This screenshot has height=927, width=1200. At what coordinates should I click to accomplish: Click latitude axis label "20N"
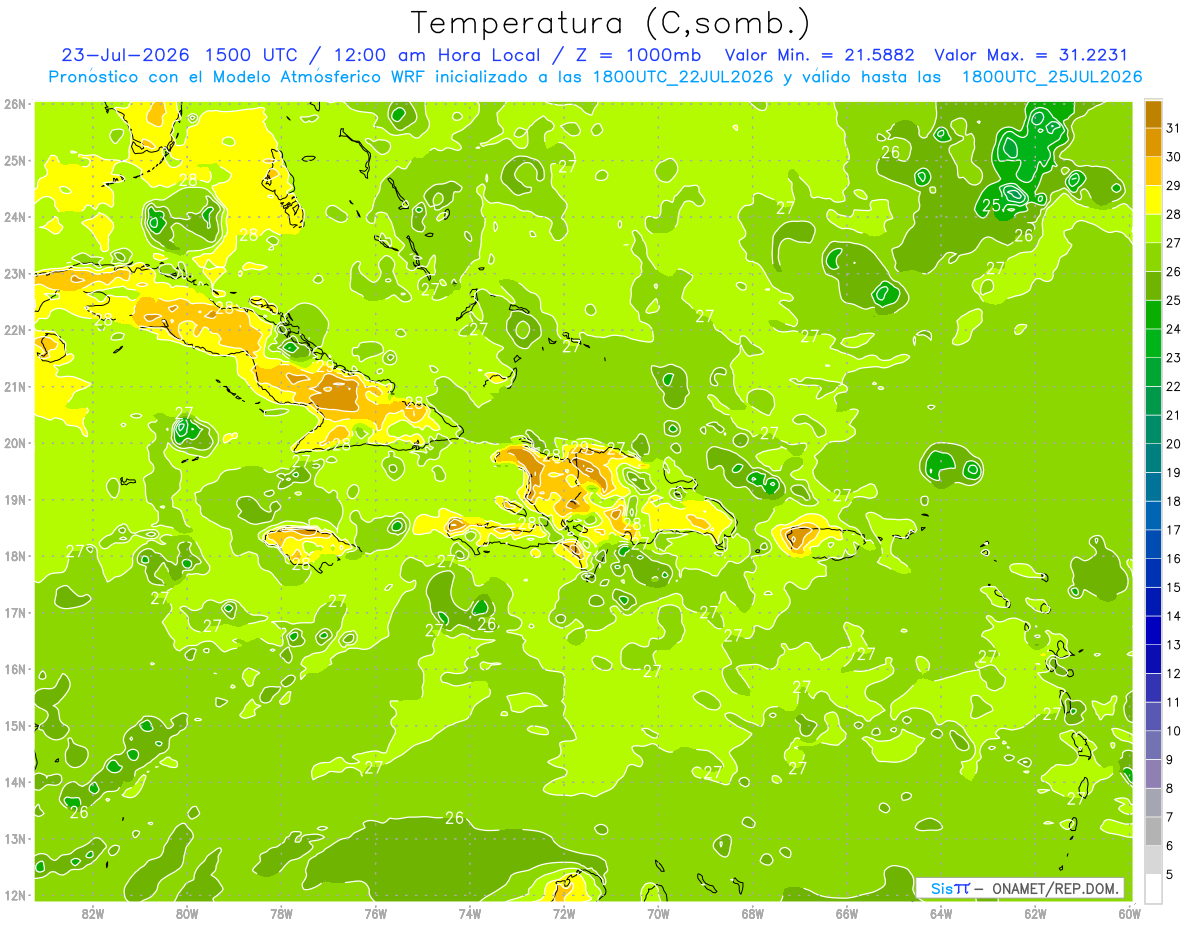[x=15, y=443]
